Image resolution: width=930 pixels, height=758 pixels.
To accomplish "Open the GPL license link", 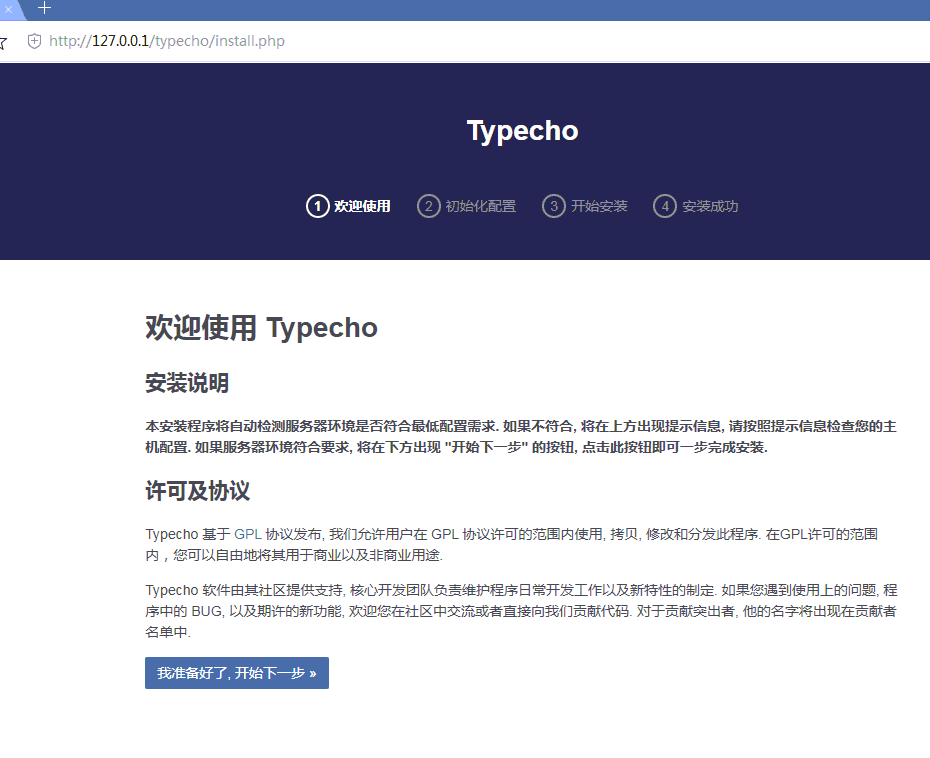I will click(x=248, y=534).
